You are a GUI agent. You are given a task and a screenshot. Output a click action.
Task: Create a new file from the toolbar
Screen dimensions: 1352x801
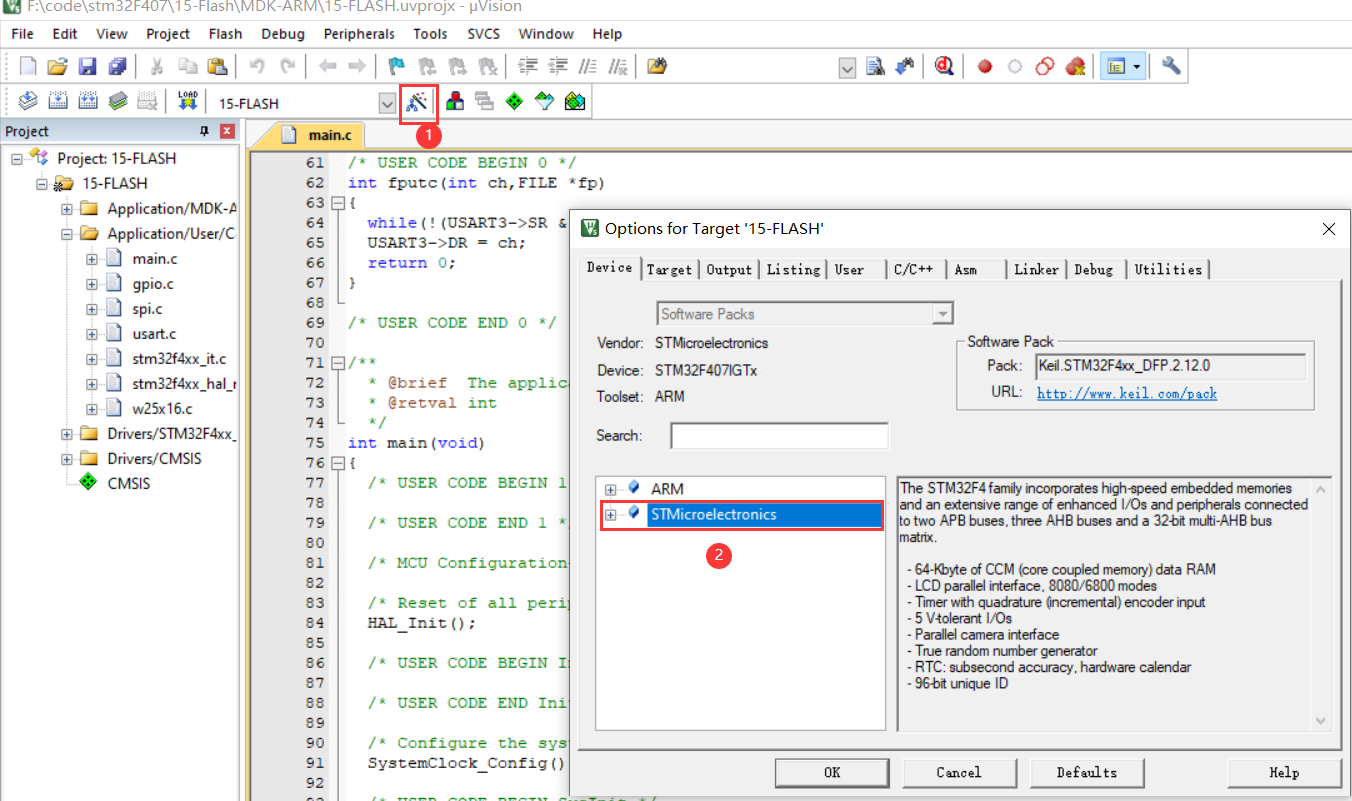28,66
